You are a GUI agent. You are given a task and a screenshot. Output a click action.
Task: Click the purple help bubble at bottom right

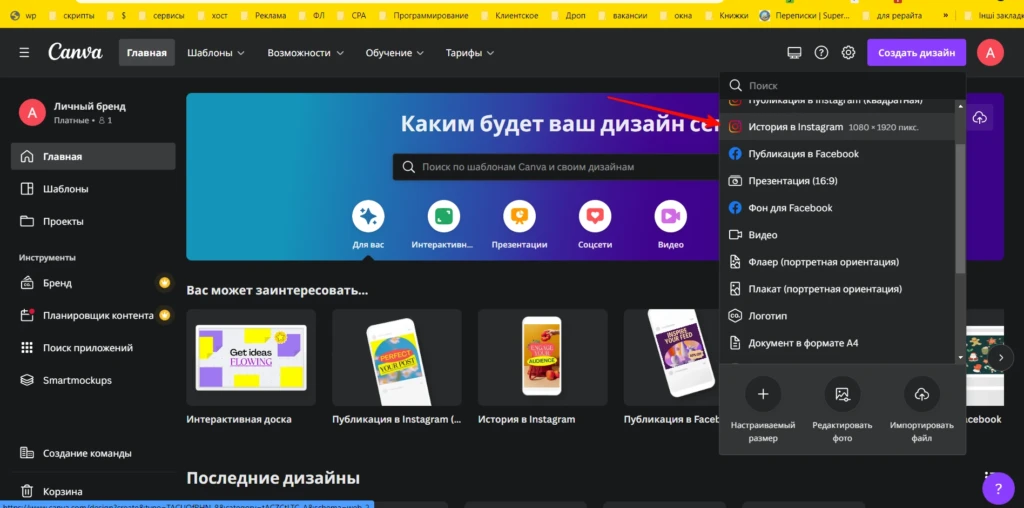point(998,488)
